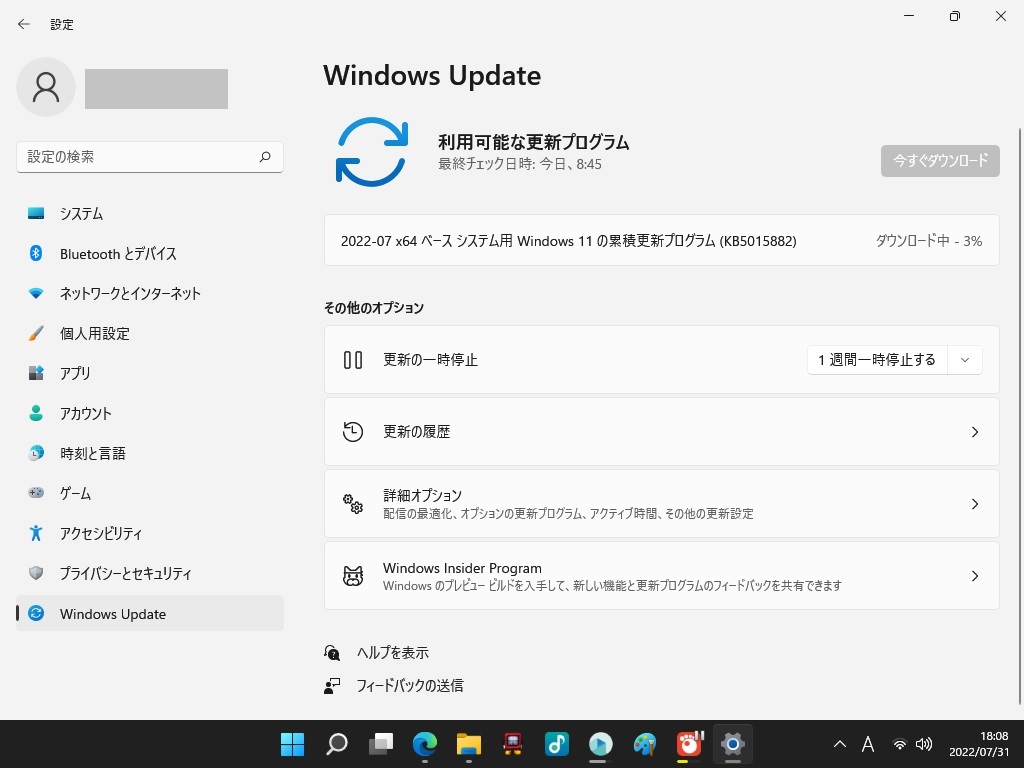Screen dimensions: 1024x768
Task: Click the ダウンロード中 - 3% status text
Action: (x=928, y=241)
